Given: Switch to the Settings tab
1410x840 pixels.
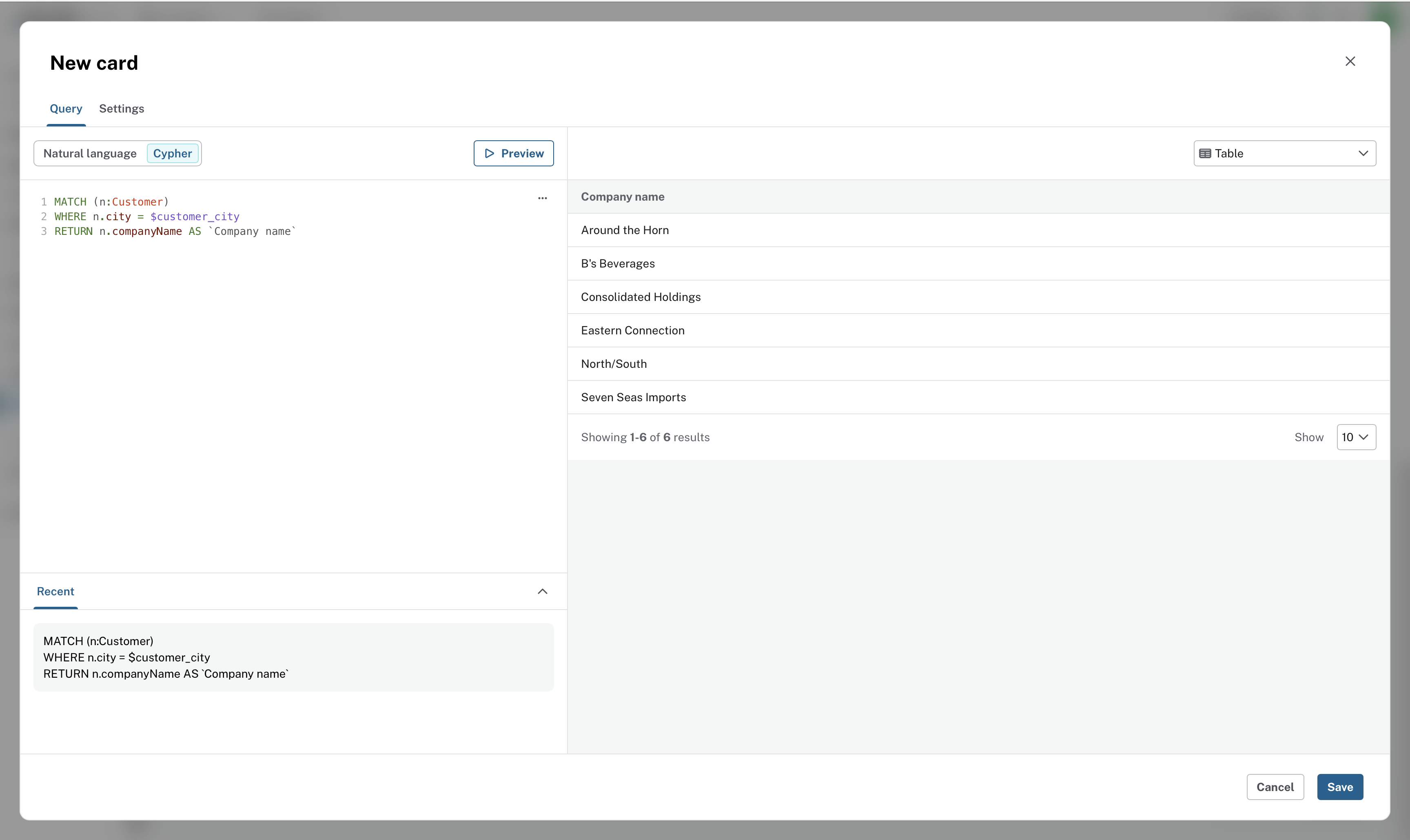Looking at the screenshot, I should pos(121,109).
